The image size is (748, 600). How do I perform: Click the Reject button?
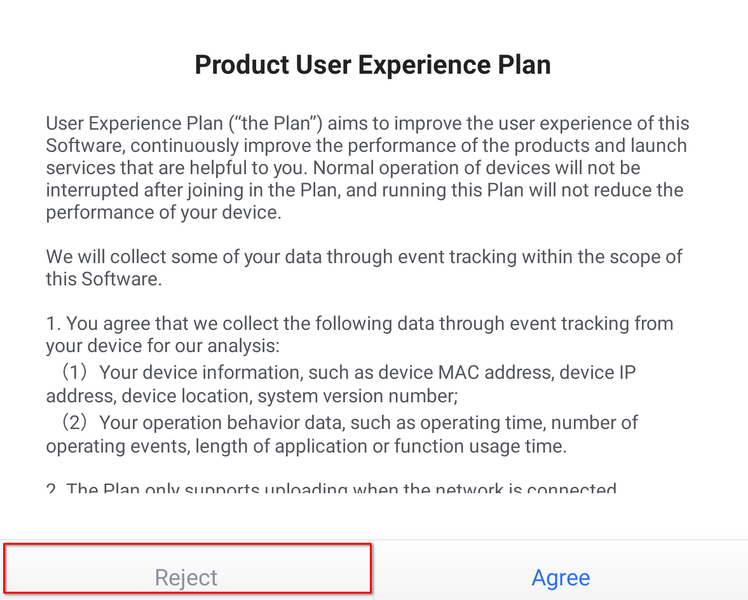pyautogui.click(x=187, y=577)
